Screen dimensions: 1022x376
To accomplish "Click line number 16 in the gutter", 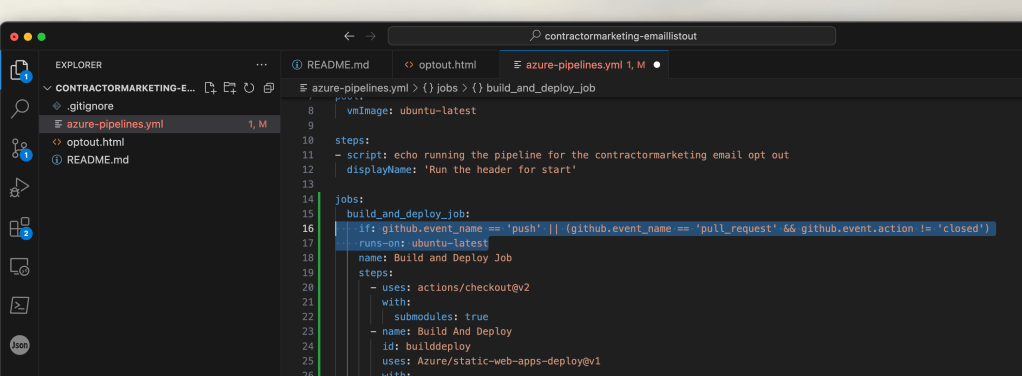I will [308, 228].
